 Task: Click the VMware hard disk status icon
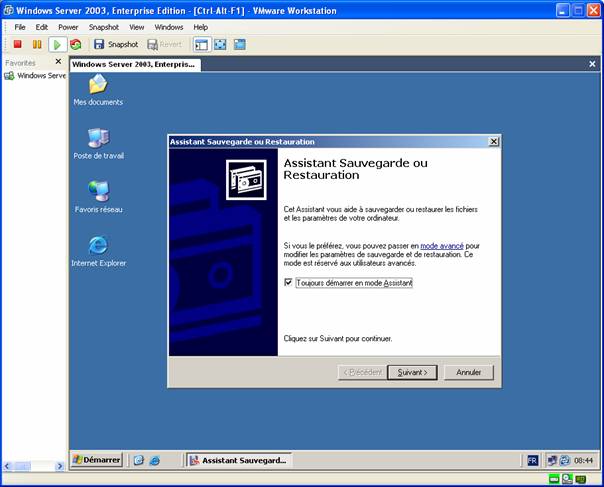coord(554,479)
